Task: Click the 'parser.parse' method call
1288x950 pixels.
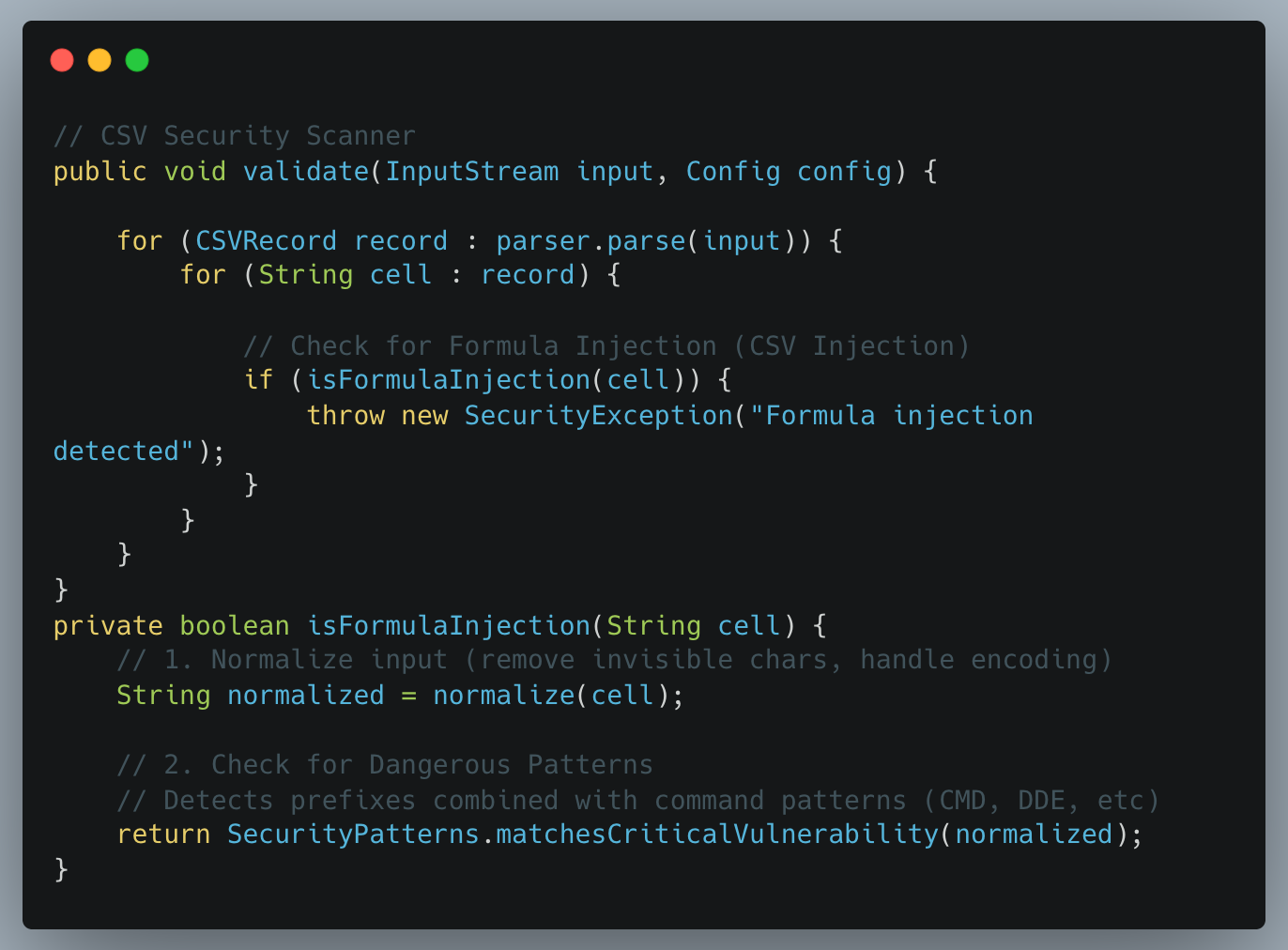Action: coord(590,241)
